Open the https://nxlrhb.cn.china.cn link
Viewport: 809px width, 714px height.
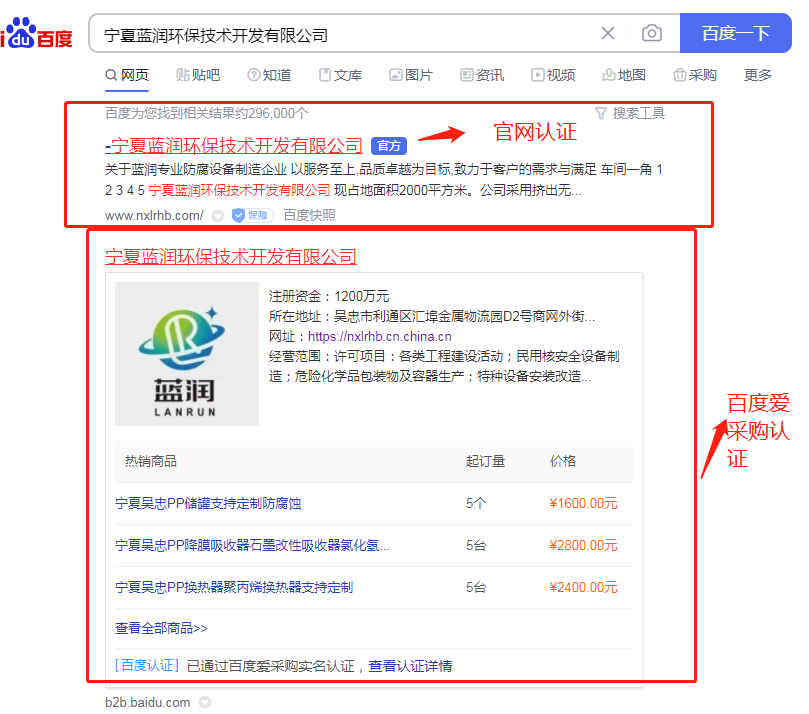click(380, 337)
